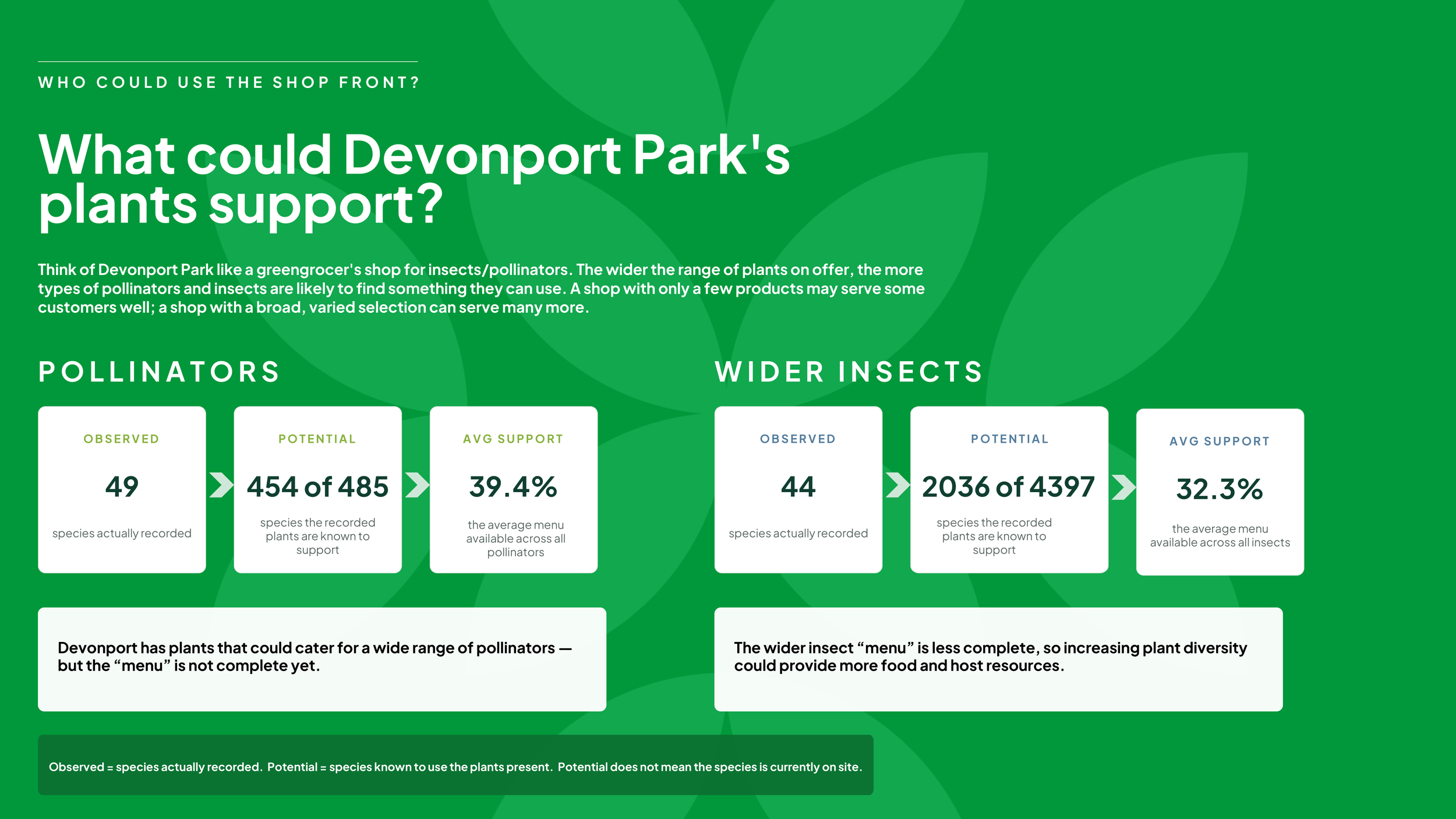Click the blue 'AVG SUPPORT' label under Wider Insects
The image size is (1456, 819).
point(1220,442)
